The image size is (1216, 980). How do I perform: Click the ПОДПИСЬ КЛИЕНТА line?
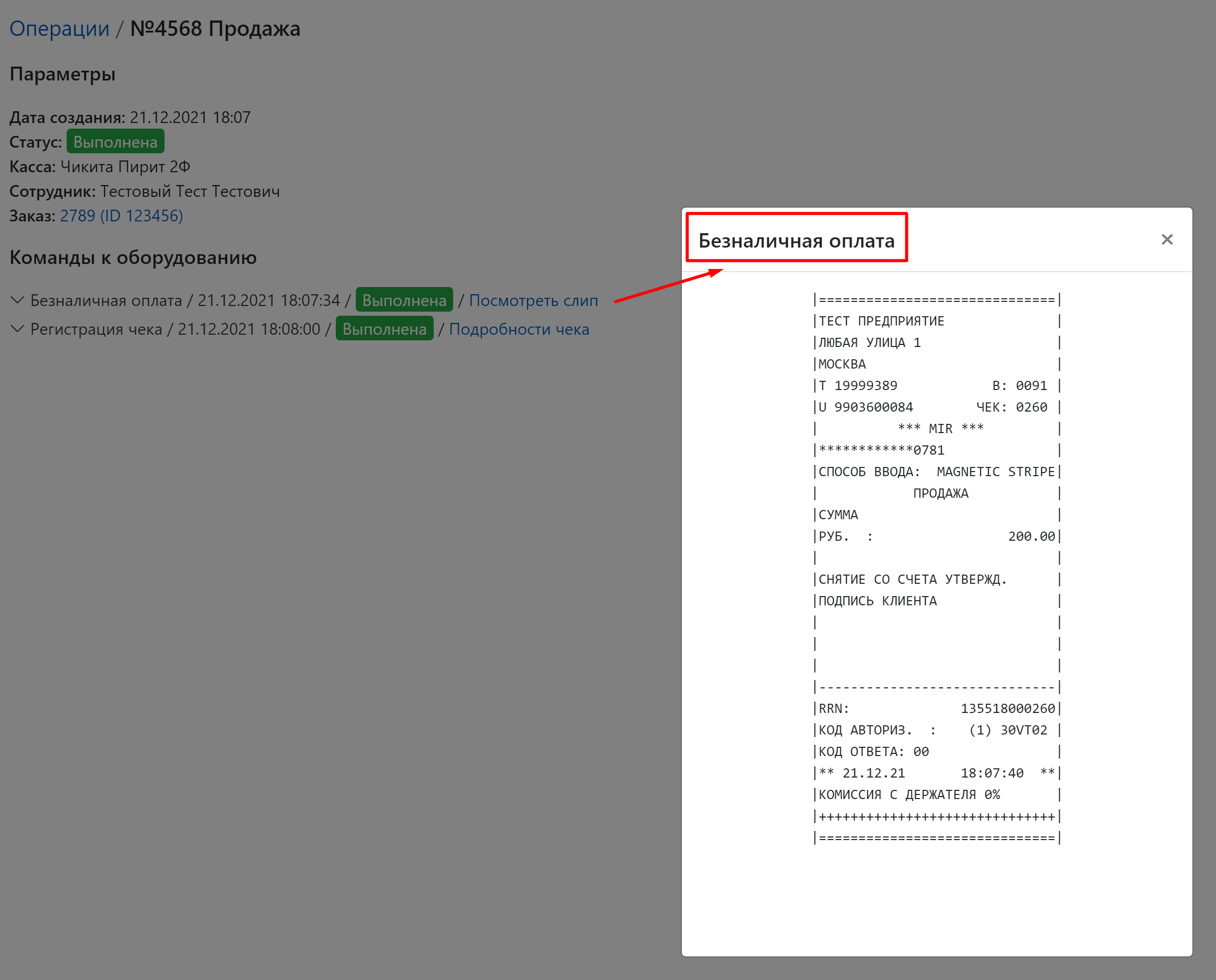(877, 601)
